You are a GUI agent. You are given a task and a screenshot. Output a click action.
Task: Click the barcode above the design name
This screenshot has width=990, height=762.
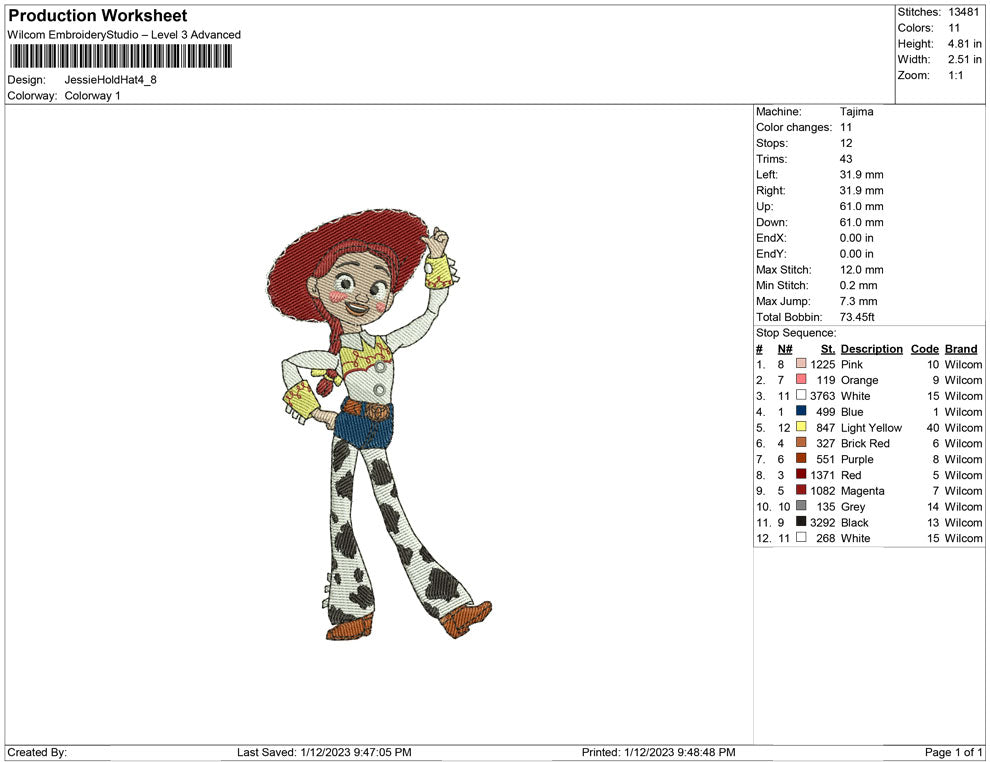(119, 57)
